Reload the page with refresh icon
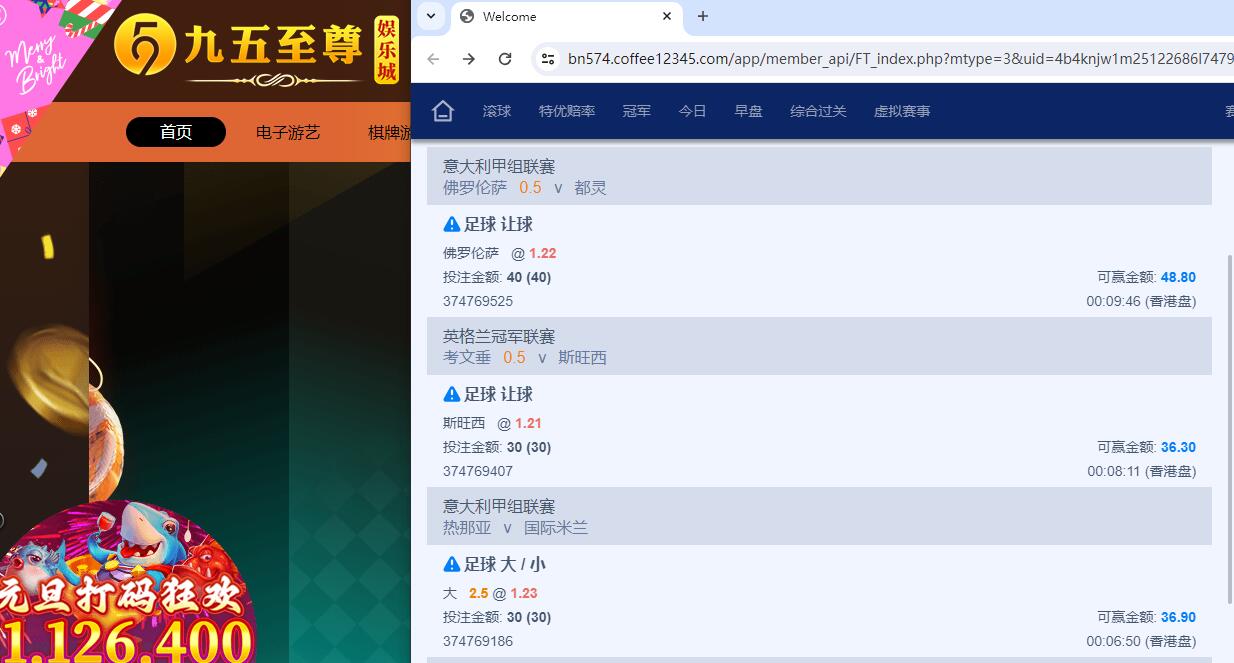This screenshot has height=663, width=1234. point(505,59)
